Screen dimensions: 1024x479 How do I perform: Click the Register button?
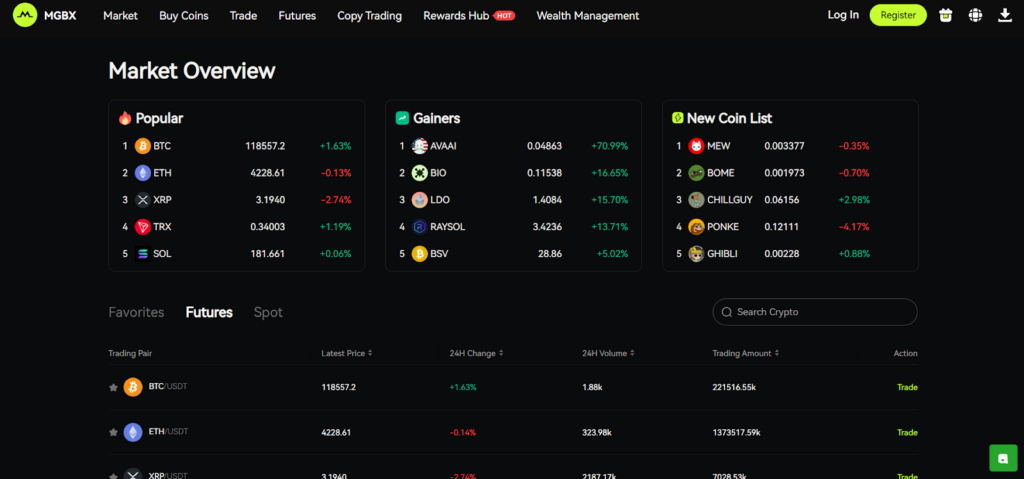pos(898,15)
